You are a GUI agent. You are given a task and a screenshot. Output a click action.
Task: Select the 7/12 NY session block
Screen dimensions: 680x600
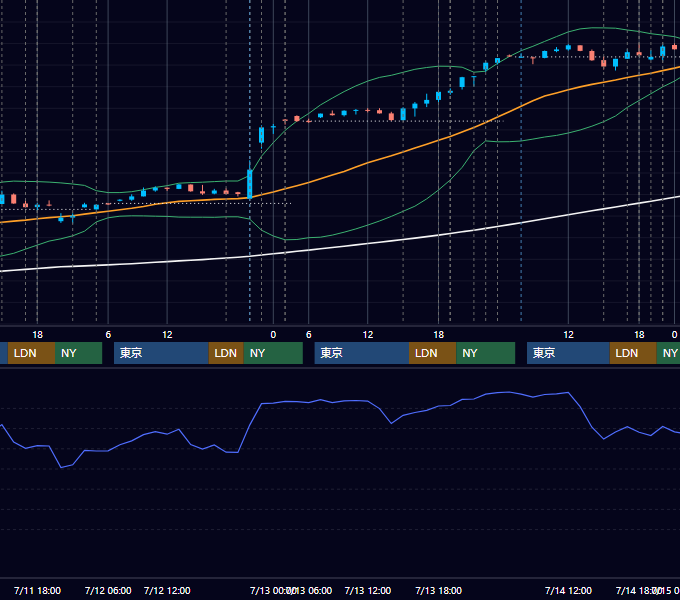coord(273,353)
